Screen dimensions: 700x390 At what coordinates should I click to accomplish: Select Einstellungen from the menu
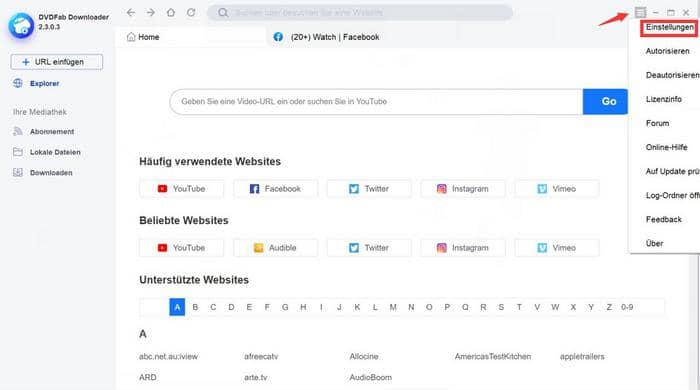tap(669, 27)
